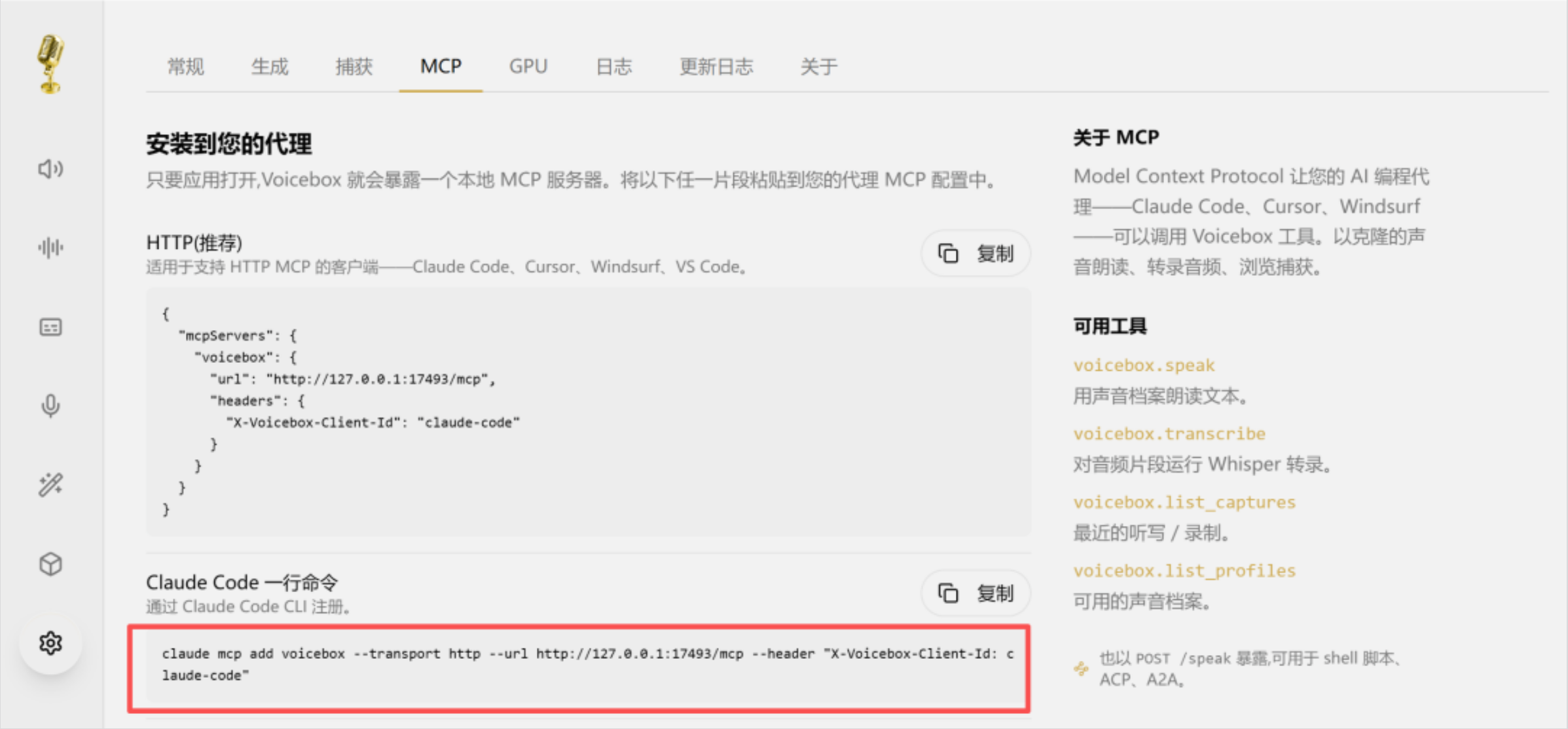The height and width of the screenshot is (729, 1568).
Task: Switch to the GPU tab
Action: tap(528, 66)
